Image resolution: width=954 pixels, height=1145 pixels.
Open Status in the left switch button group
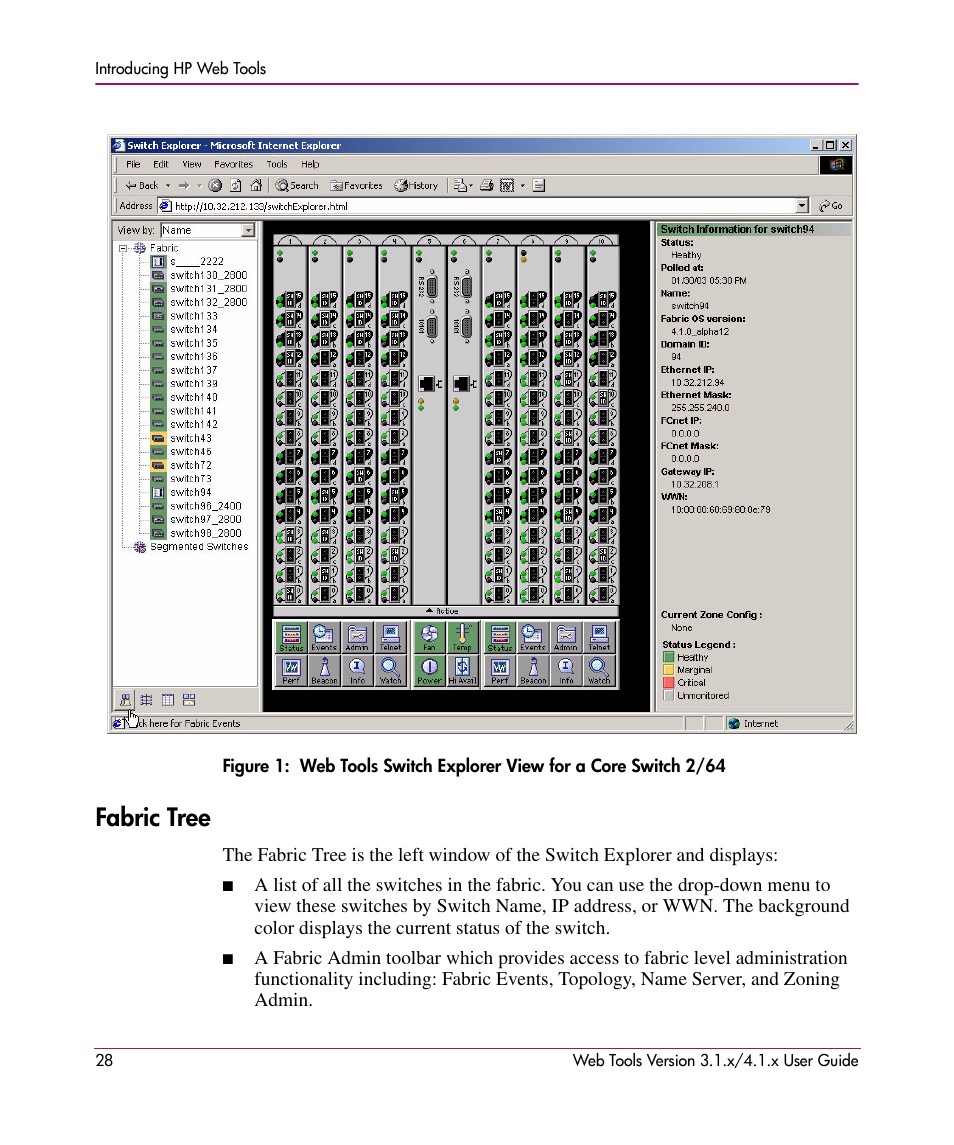tap(291, 637)
